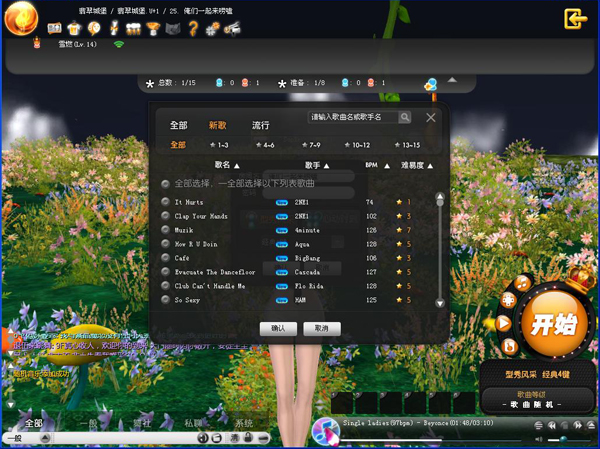Switch to the 流行 tab
This screenshot has width=600, height=449.
coord(260,125)
